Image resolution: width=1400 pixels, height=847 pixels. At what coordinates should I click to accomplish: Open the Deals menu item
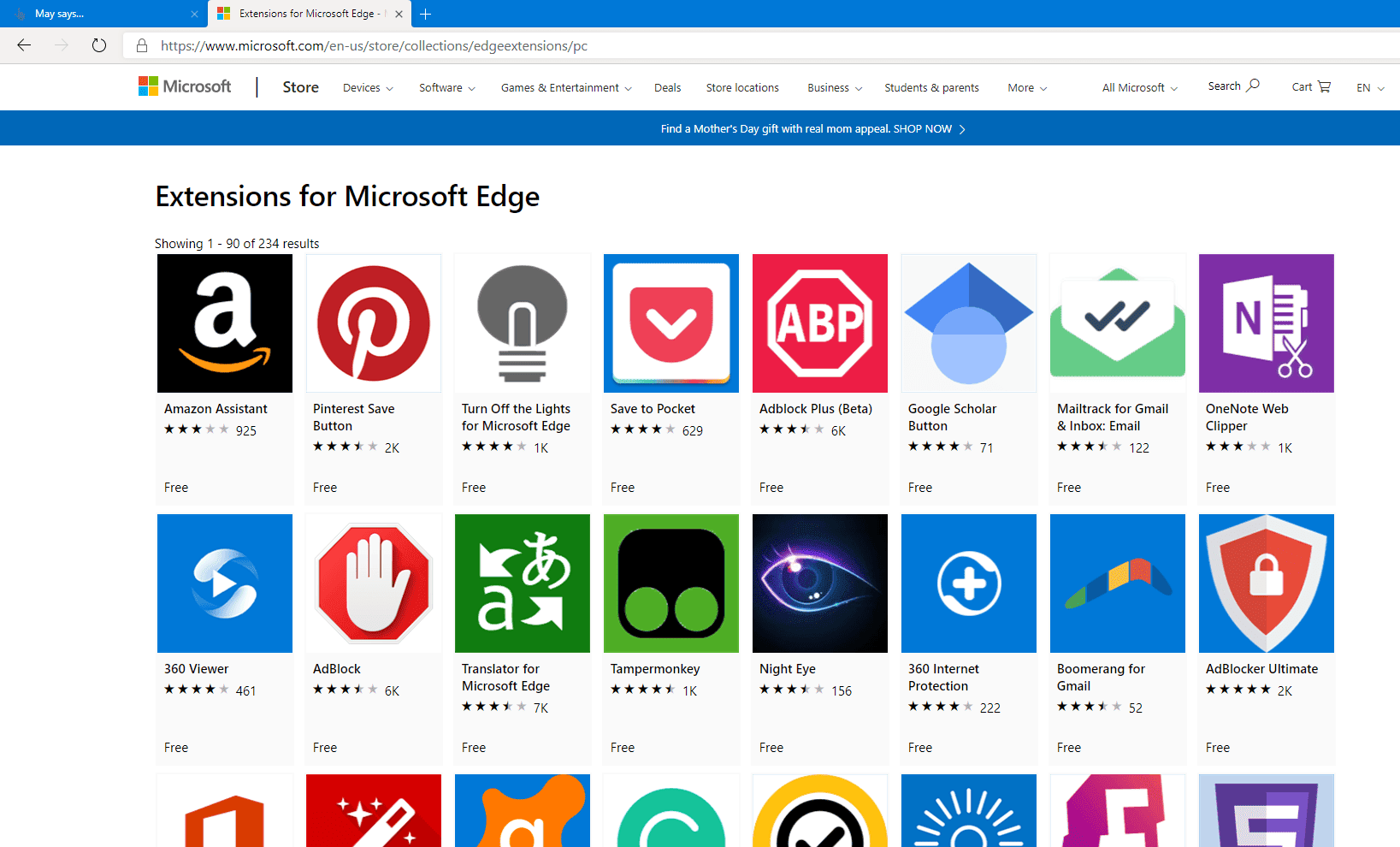click(x=667, y=87)
